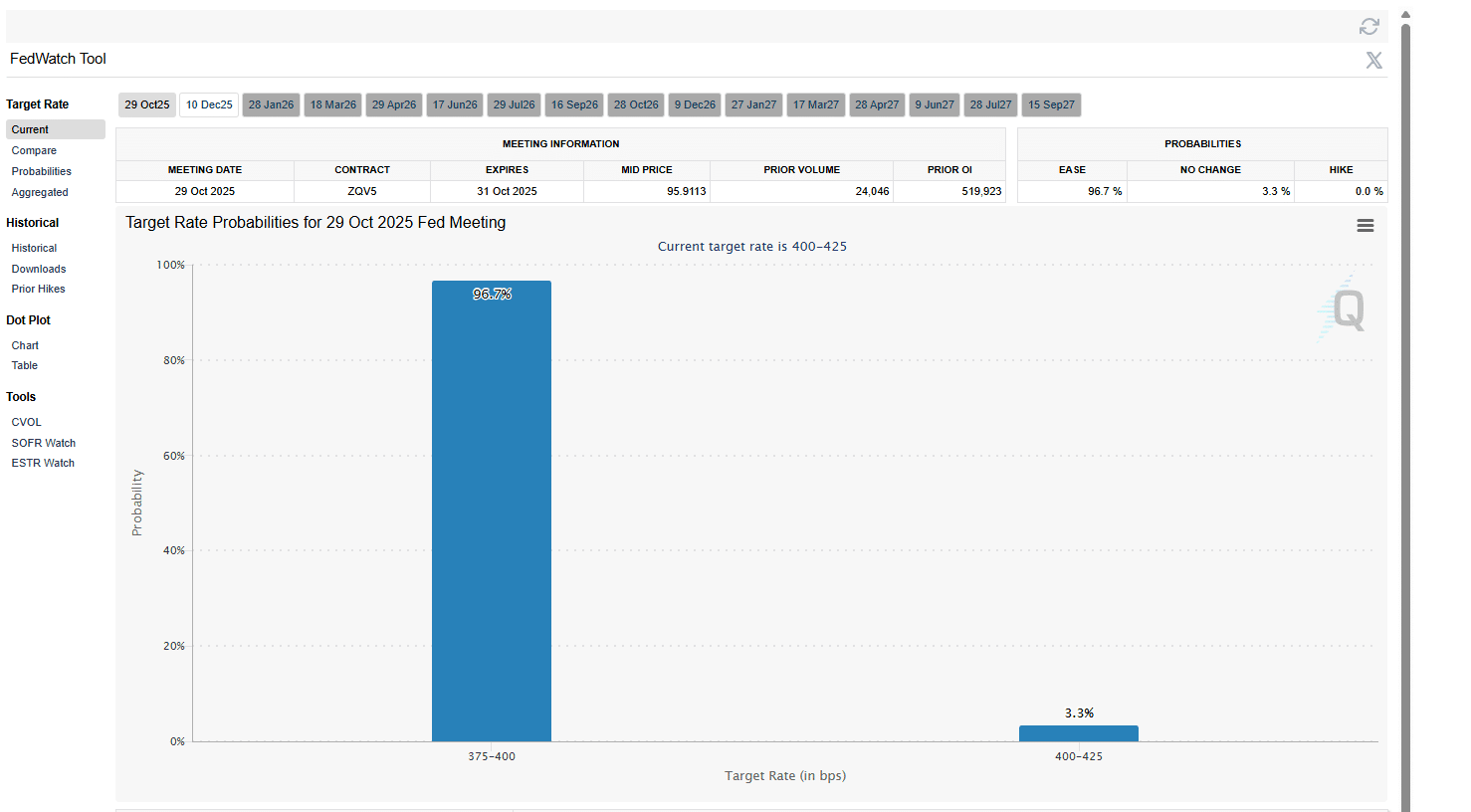The height and width of the screenshot is (812, 1471).
Task: Click the refresh icon at top right
Action: pyautogui.click(x=1368, y=27)
